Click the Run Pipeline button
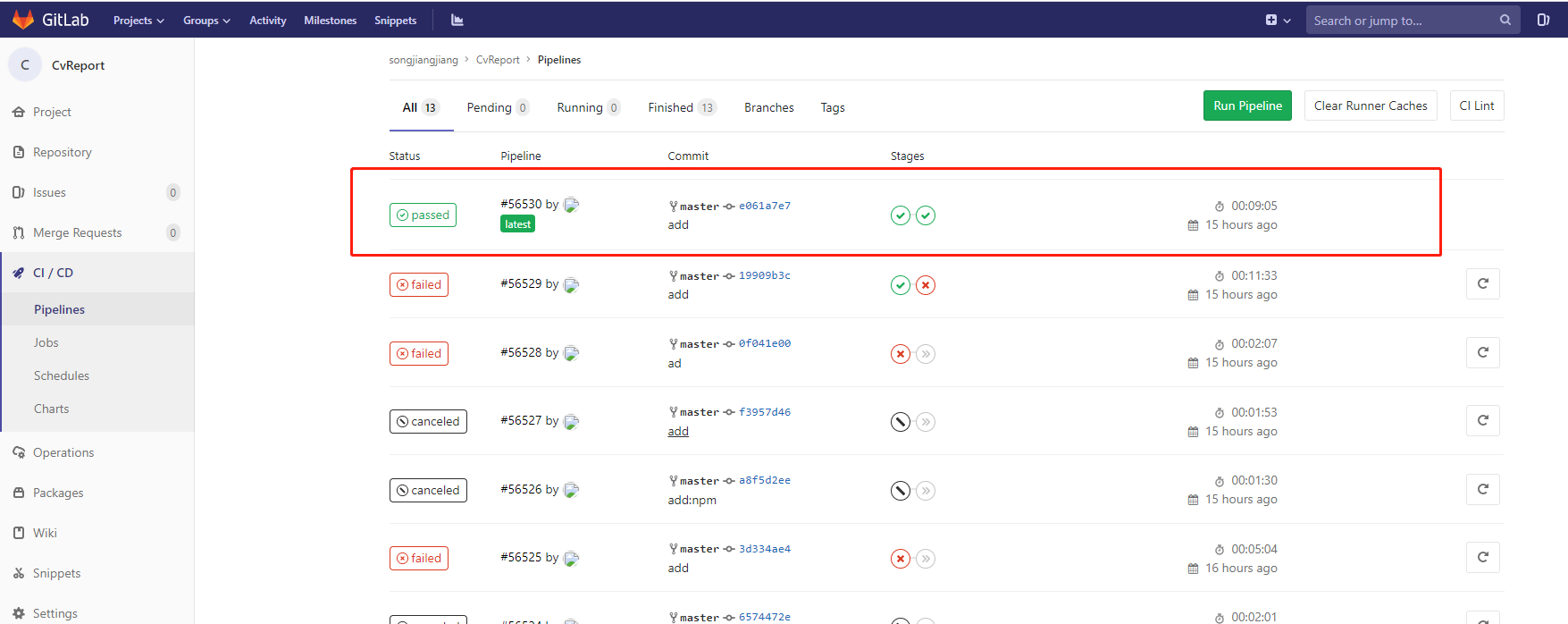The height and width of the screenshot is (624, 1568). coord(1247,105)
